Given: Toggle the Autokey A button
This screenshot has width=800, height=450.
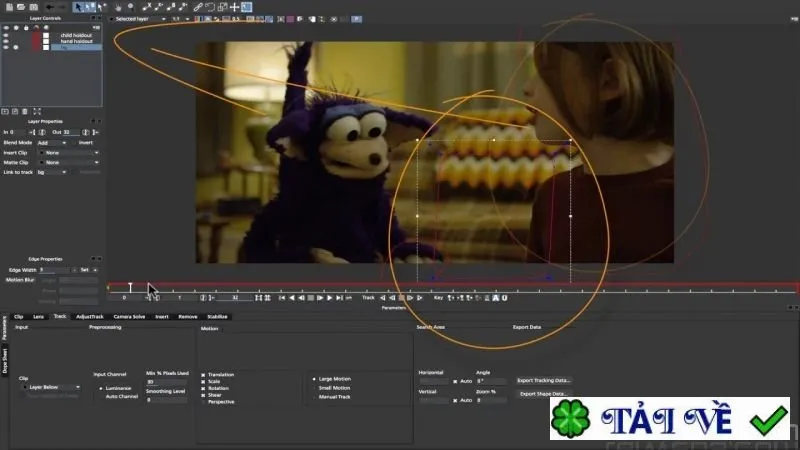Looking at the screenshot, I should click(495, 298).
